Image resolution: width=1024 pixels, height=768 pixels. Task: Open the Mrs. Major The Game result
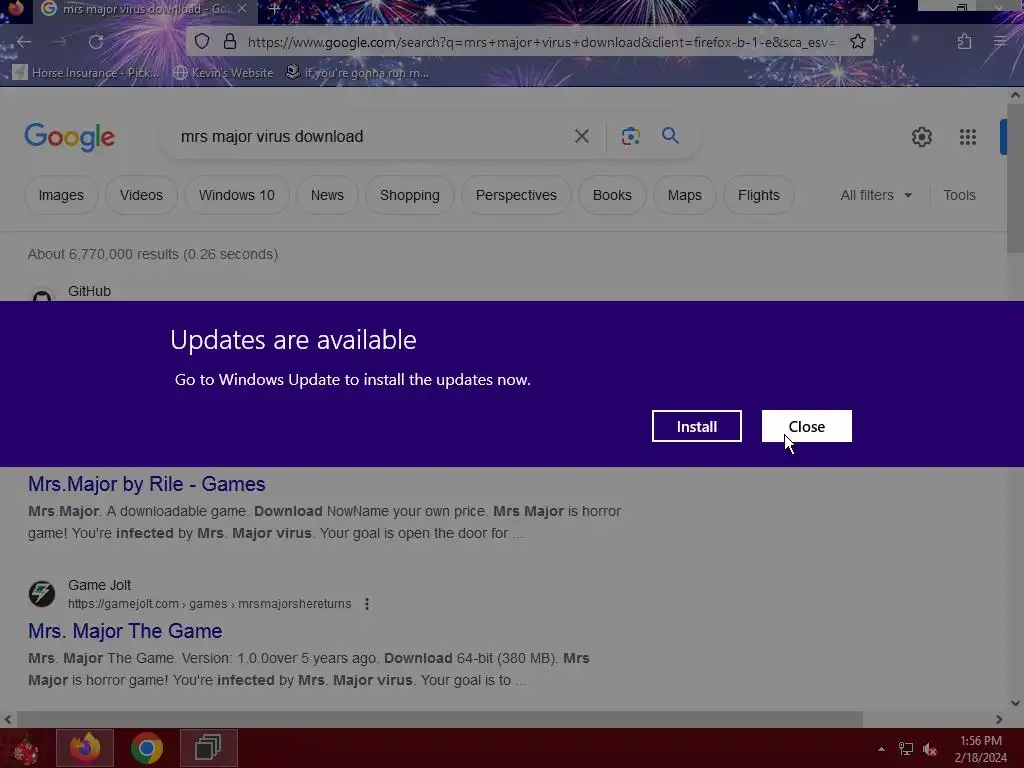[x=125, y=631]
